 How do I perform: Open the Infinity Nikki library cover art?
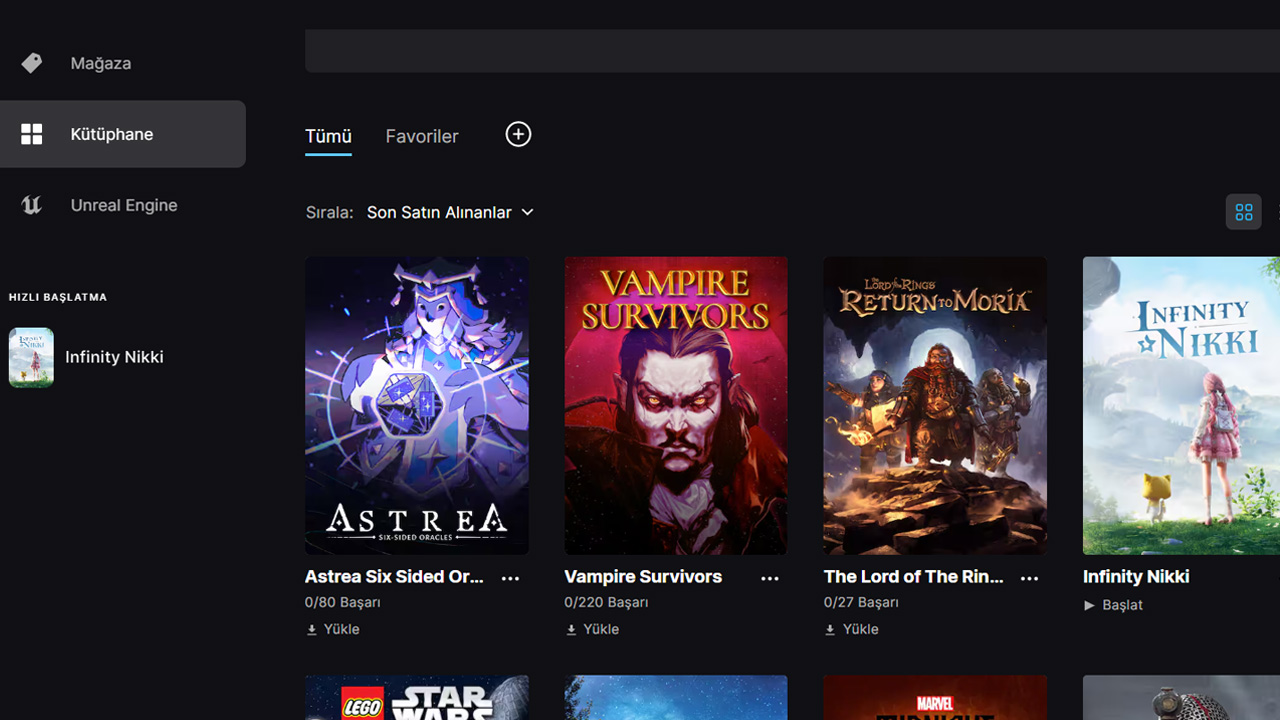click(1181, 405)
